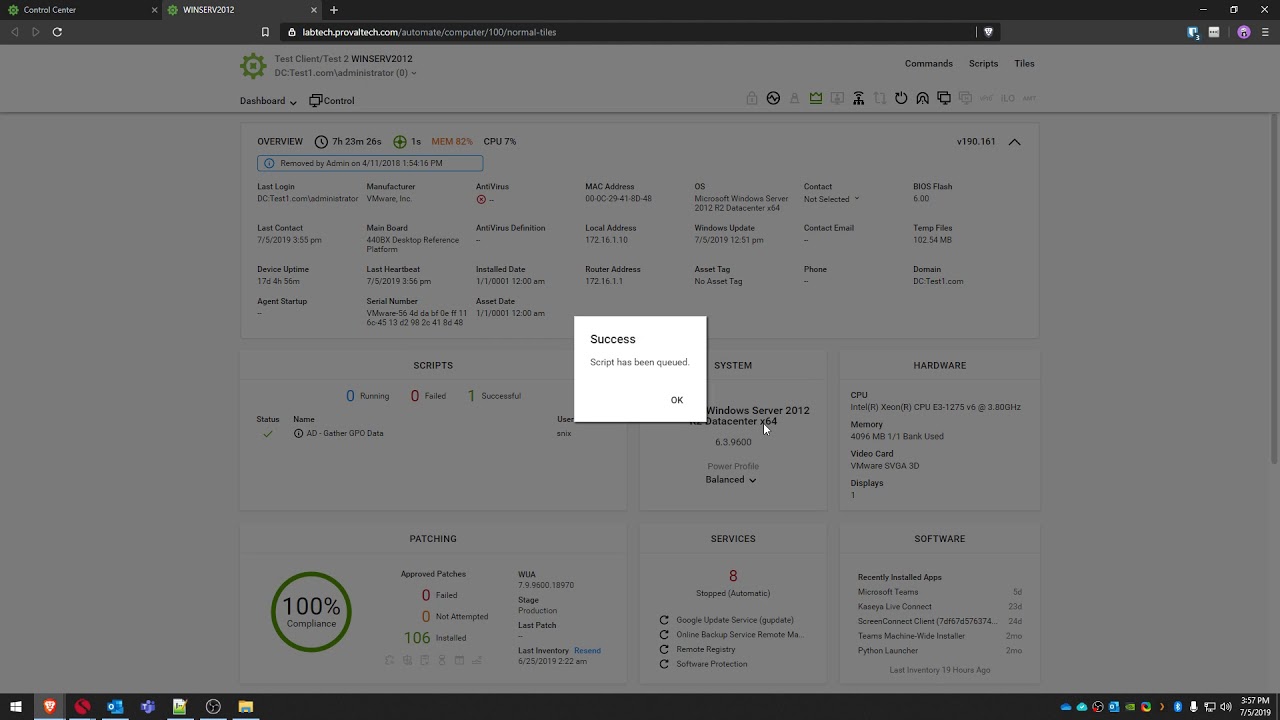Select the WINSERV2012 browser tab
The image size is (1280, 720).
pos(240,10)
